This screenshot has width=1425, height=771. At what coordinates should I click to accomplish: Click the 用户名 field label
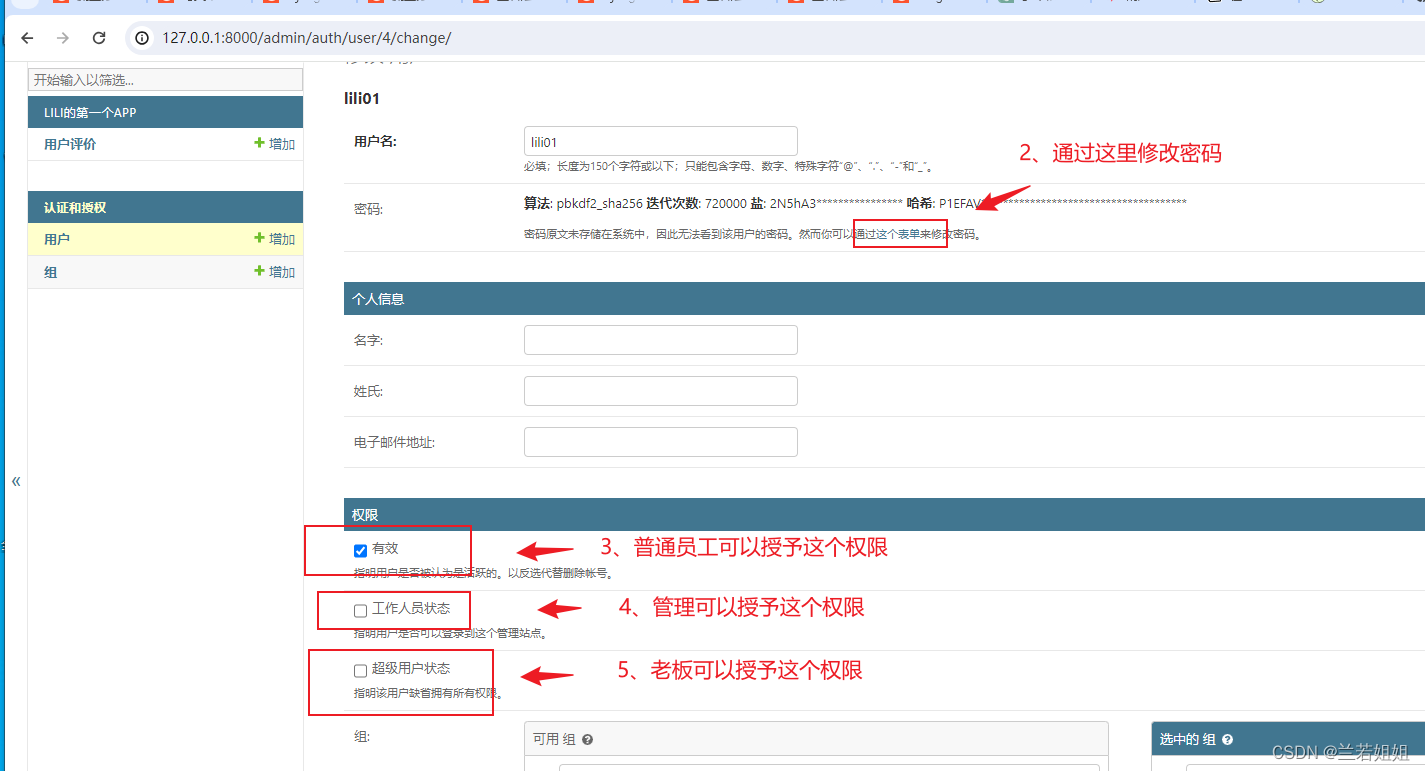click(x=375, y=142)
